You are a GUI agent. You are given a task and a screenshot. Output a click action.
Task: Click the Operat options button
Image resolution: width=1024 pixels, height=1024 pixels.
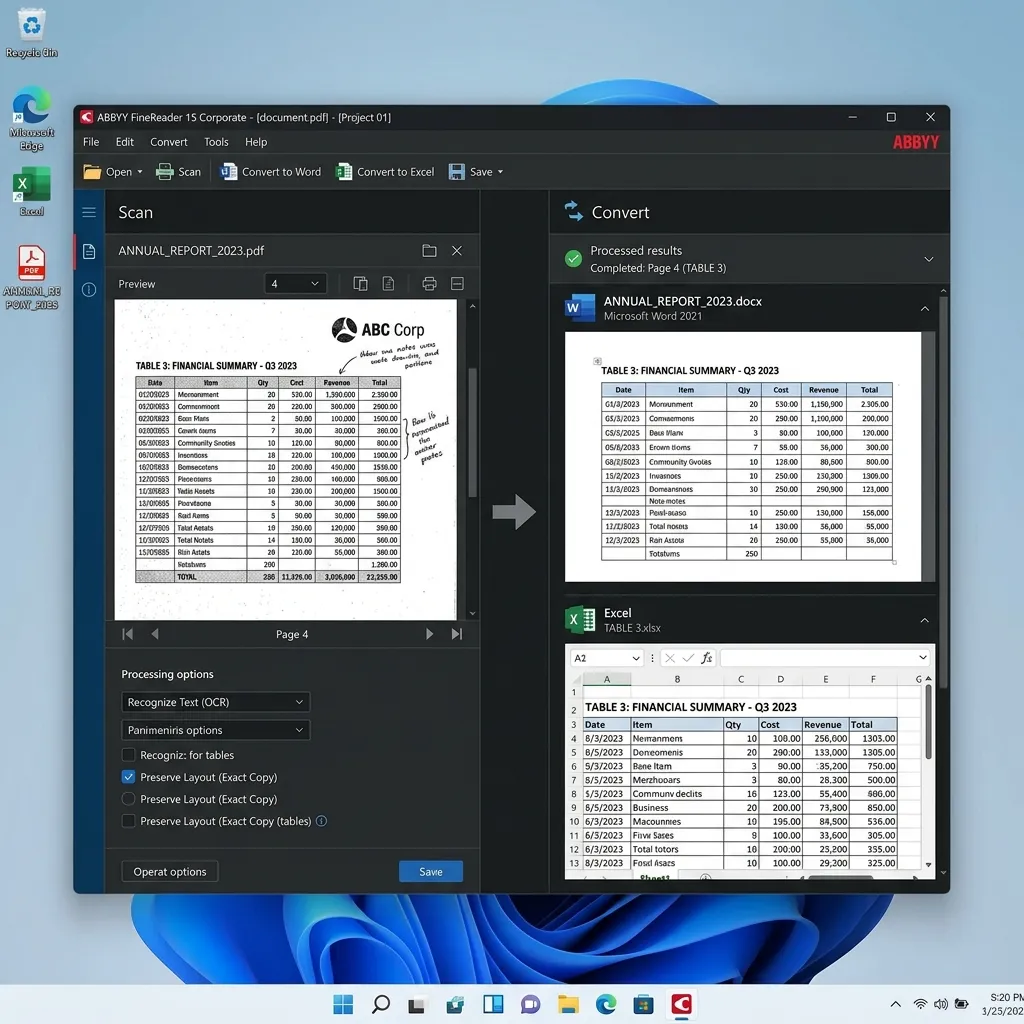coord(170,872)
